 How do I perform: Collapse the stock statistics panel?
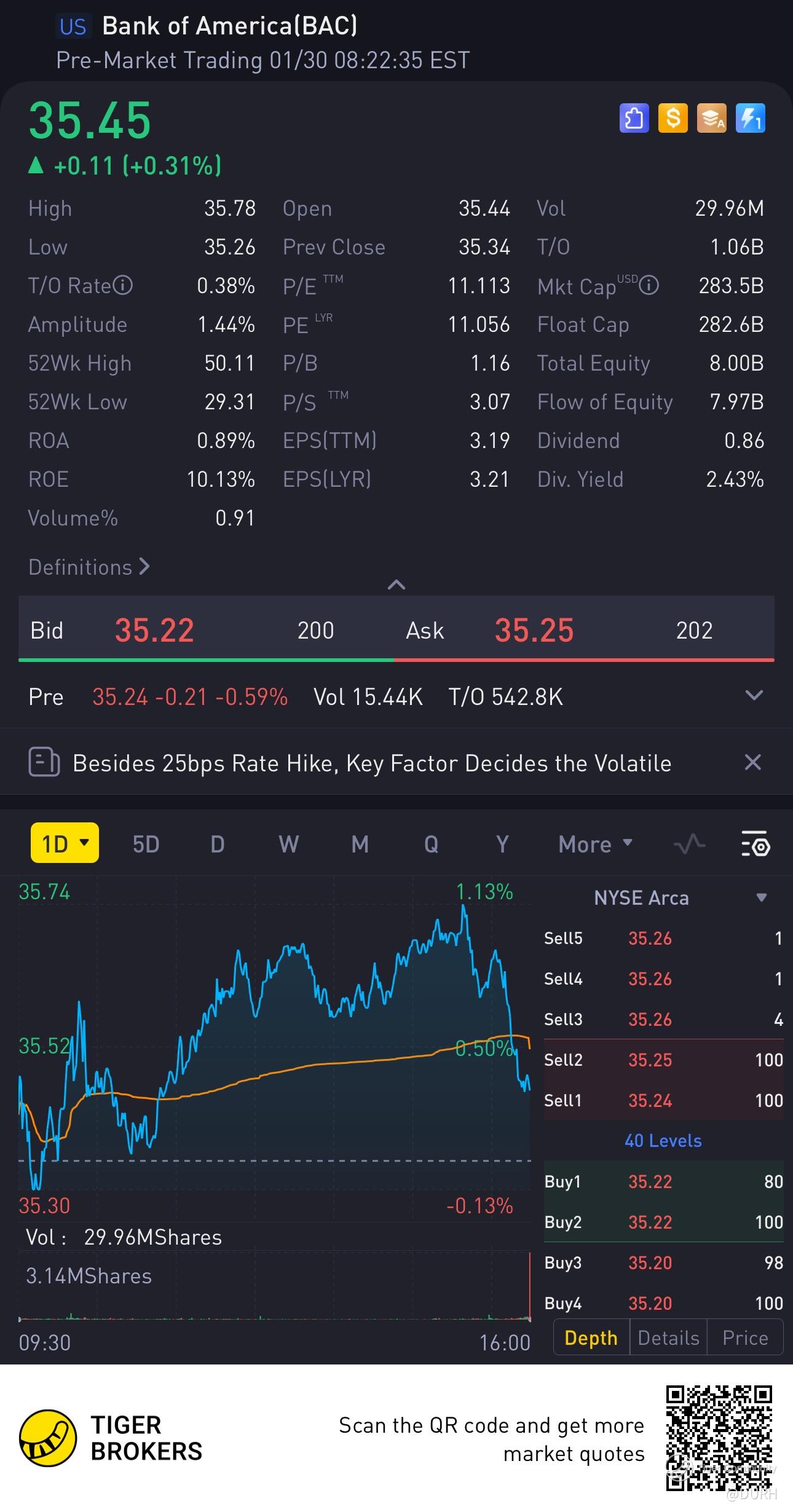tap(396, 584)
